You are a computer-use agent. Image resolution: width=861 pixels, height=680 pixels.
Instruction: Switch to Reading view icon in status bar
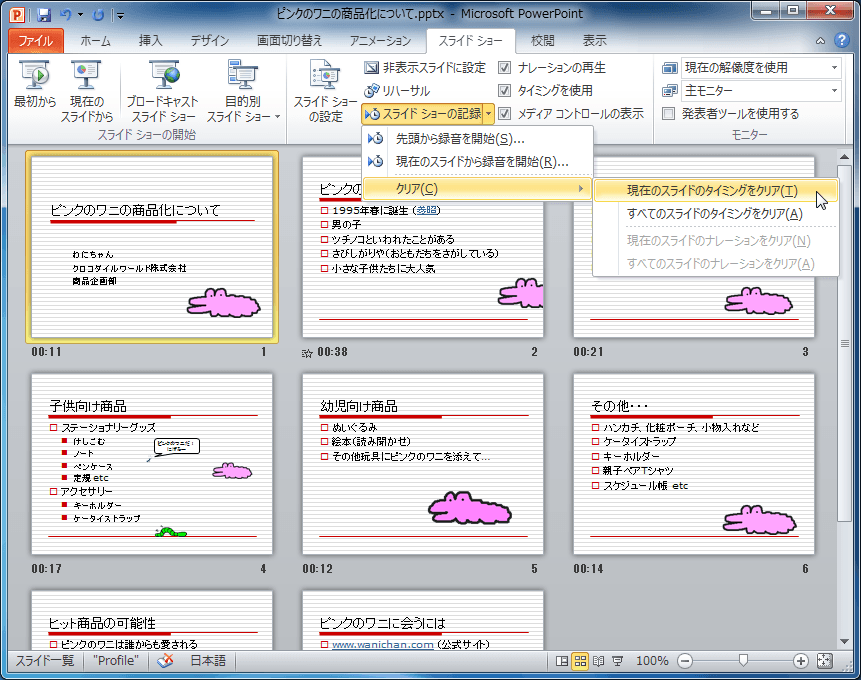coord(599,661)
